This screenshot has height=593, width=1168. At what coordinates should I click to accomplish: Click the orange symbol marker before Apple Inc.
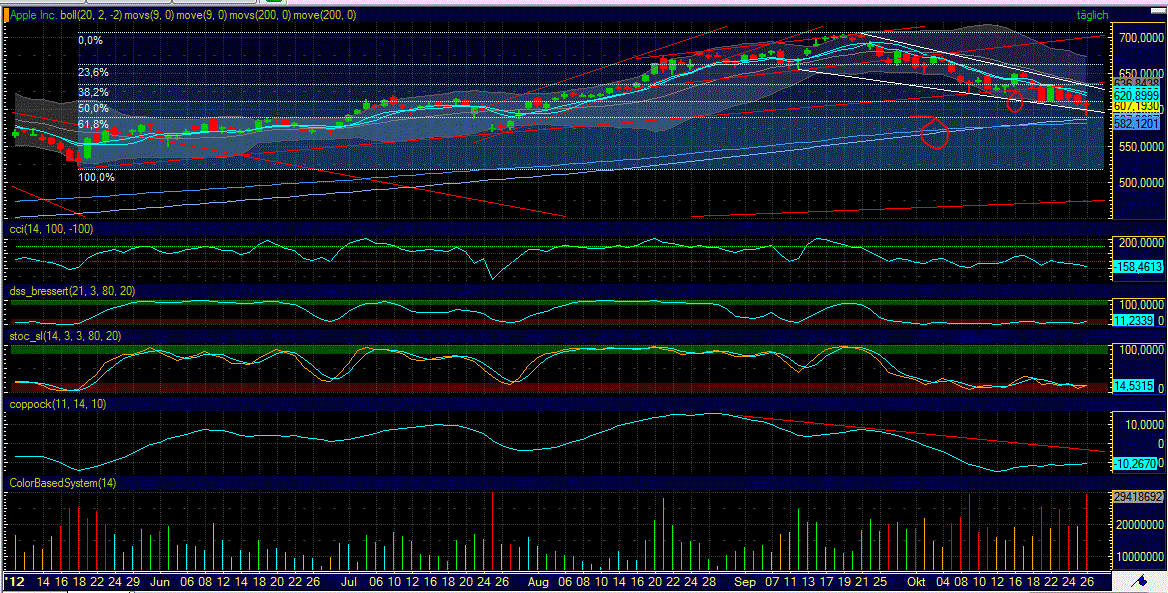pyautogui.click(x=6, y=15)
